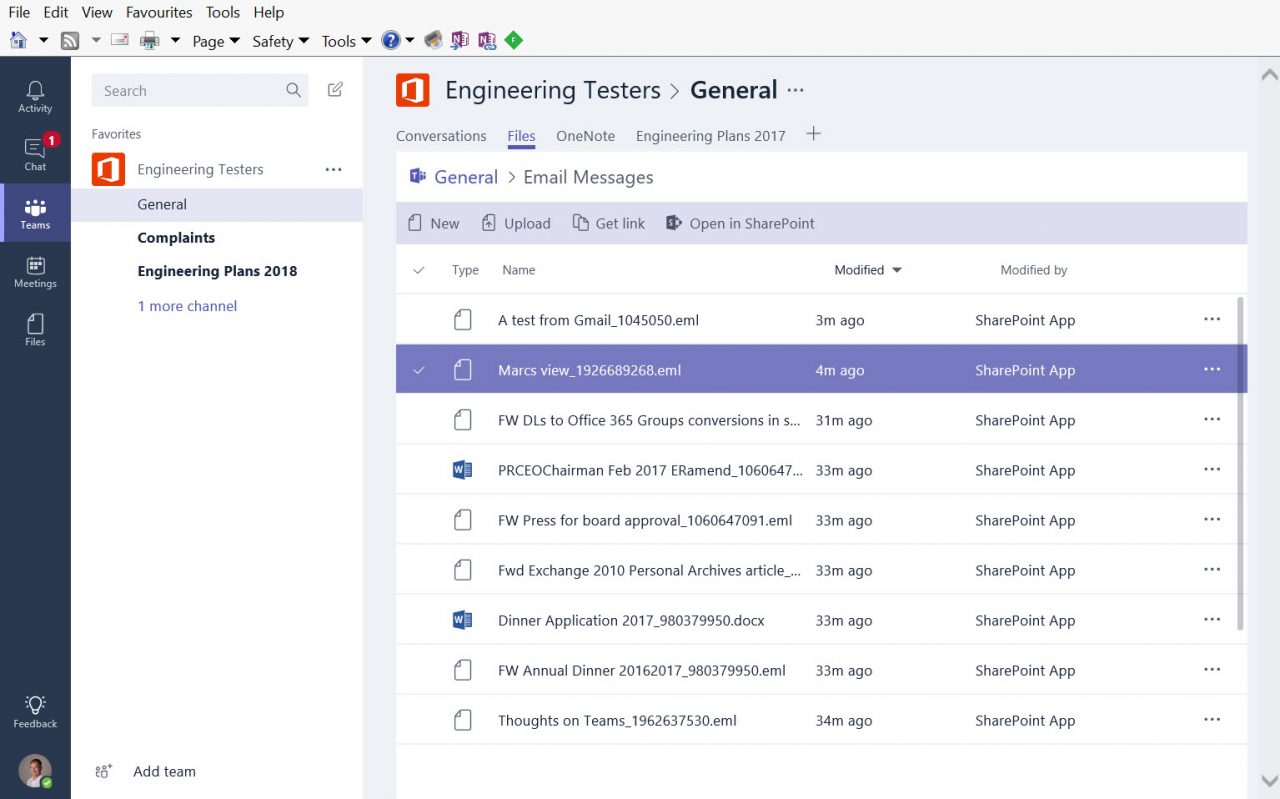Go to General folder breadcrumb
1280x799 pixels.
pos(466,177)
